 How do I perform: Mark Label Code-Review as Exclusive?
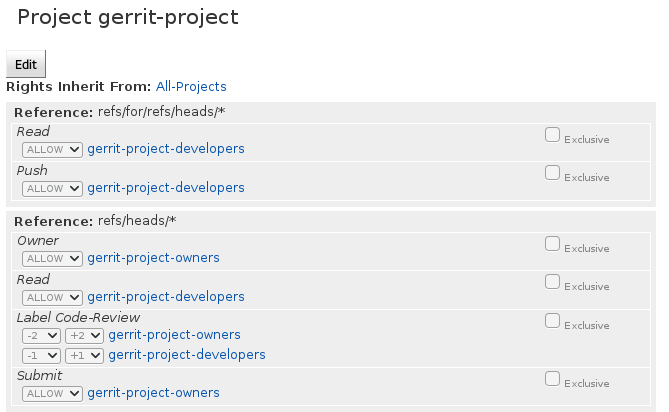552,321
